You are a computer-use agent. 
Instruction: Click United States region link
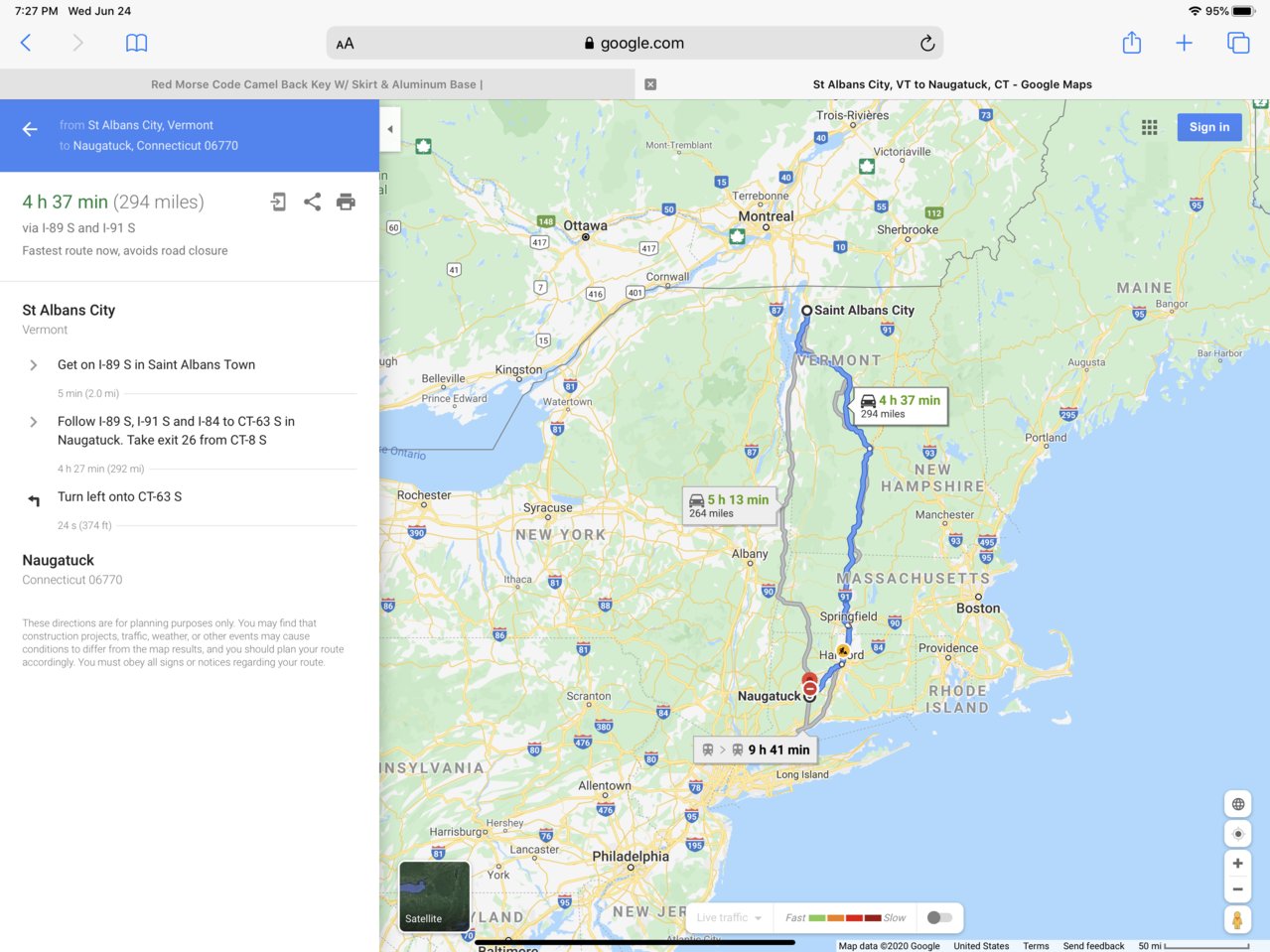[981, 946]
